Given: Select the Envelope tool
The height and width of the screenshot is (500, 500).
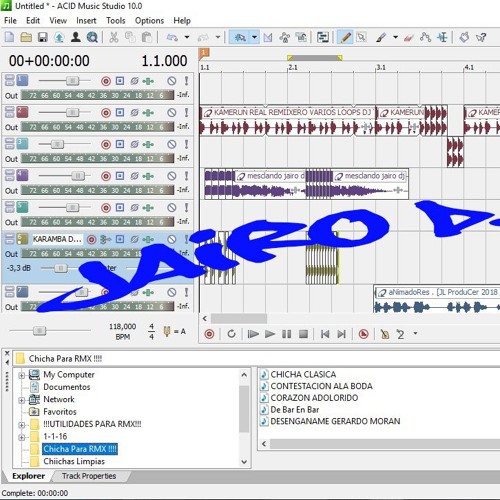Looking at the screenshot, I should coord(426,37).
